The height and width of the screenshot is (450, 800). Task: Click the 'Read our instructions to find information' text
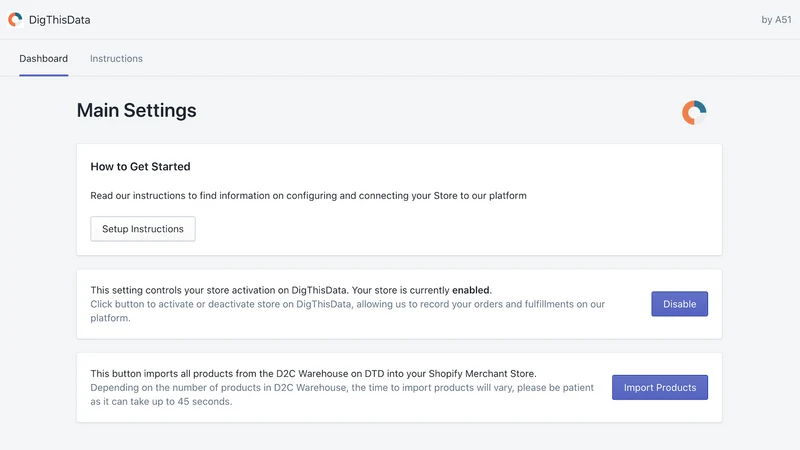point(308,196)
